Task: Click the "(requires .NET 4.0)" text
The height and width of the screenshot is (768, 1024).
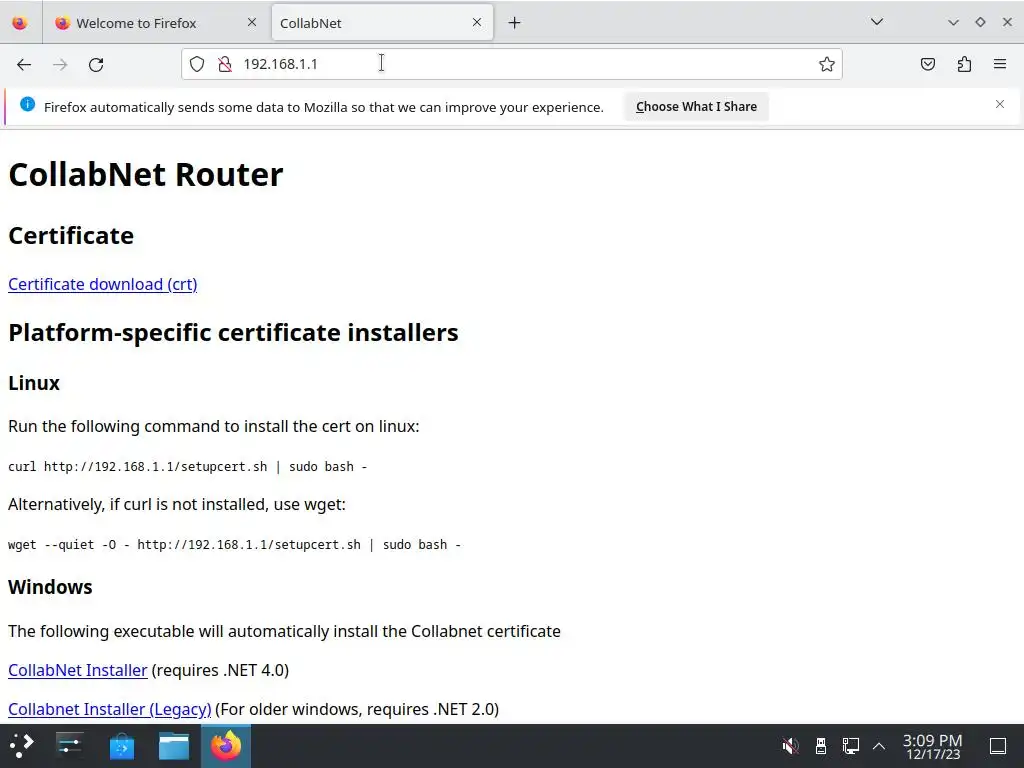Action: (220, 671)
